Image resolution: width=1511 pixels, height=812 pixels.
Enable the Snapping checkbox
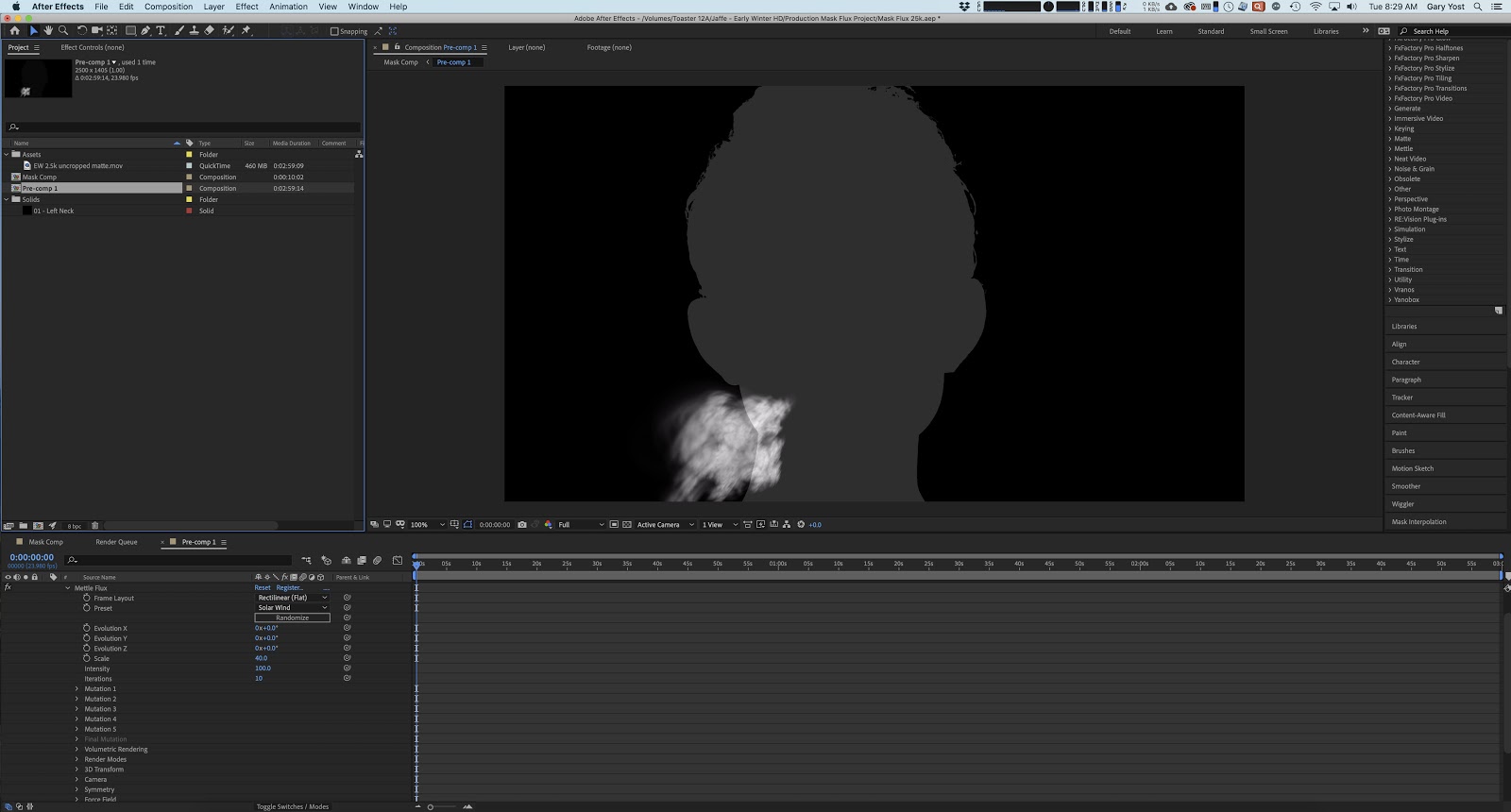(334, 31)
